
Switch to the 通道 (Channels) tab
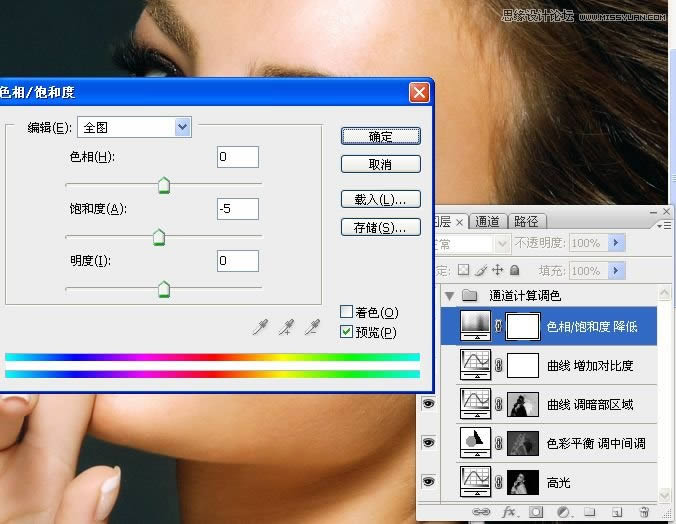click(487, 222)
